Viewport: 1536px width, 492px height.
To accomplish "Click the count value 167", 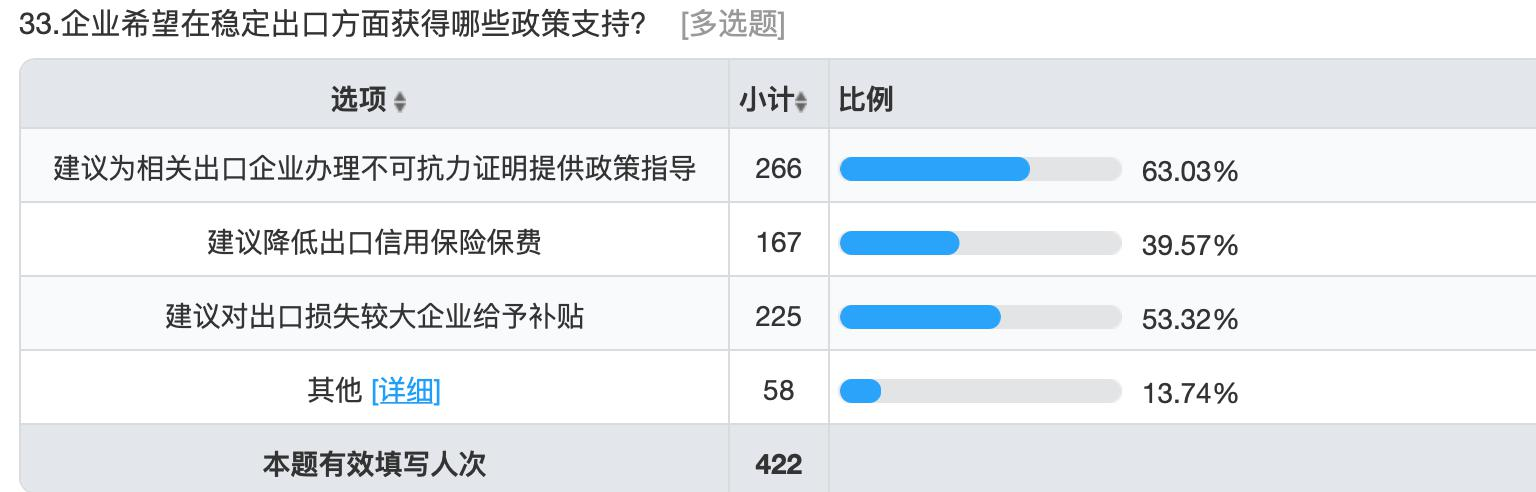I will 778,242.
